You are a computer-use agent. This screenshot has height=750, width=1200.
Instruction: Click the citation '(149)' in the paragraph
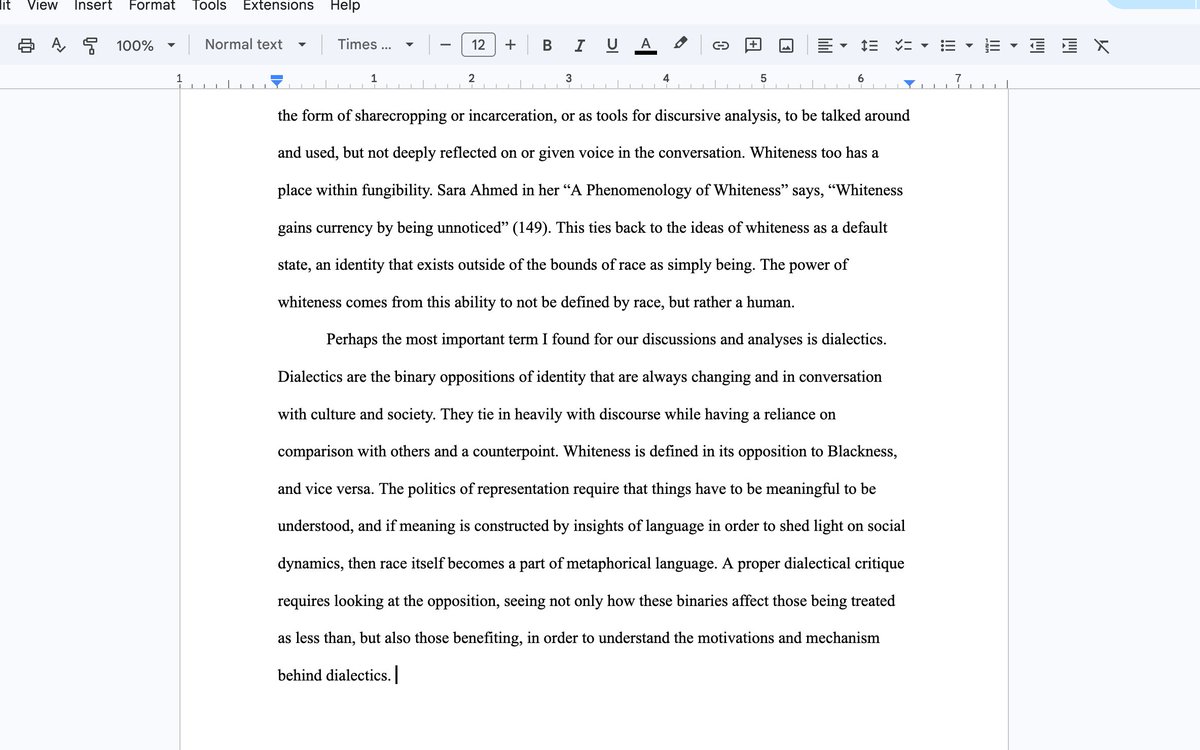coord(532,228)
